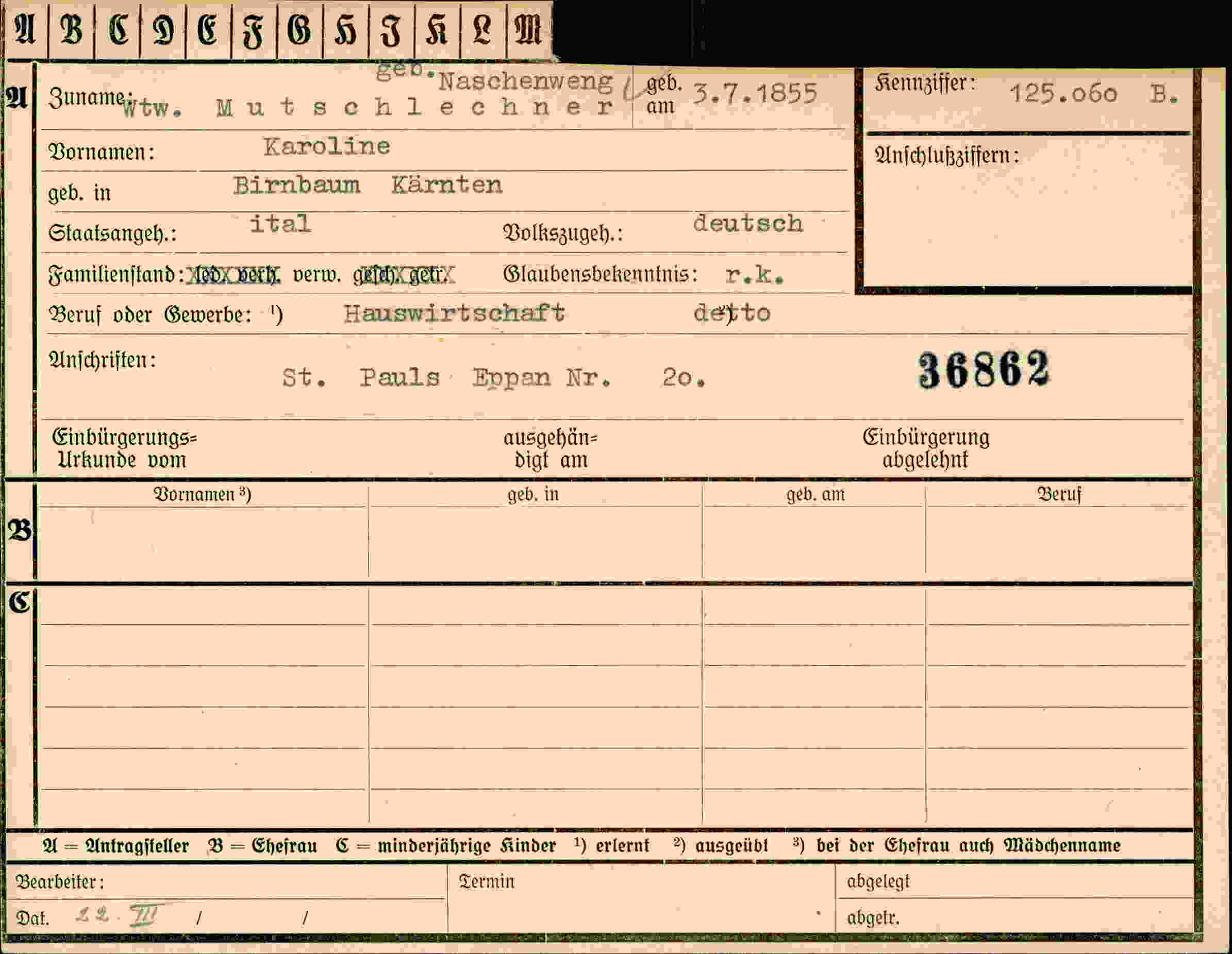Image resolution: width=1232 pixels, height=954 pixels.
Task: Click the index tab letter M
Action: tap(528, 30)
